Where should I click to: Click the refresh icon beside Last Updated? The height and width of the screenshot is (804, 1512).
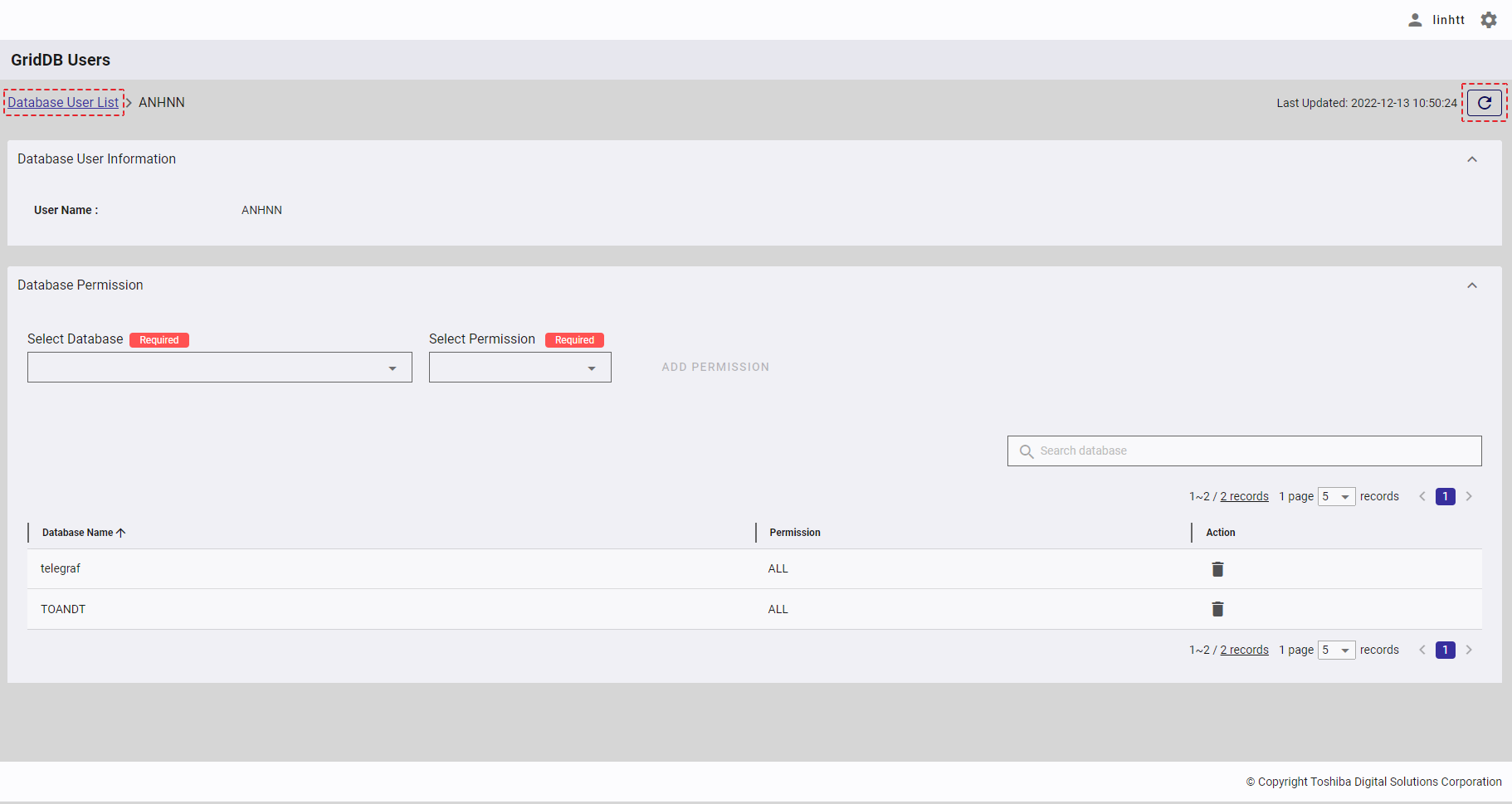pyautogui.click(x=1484, y=103)
